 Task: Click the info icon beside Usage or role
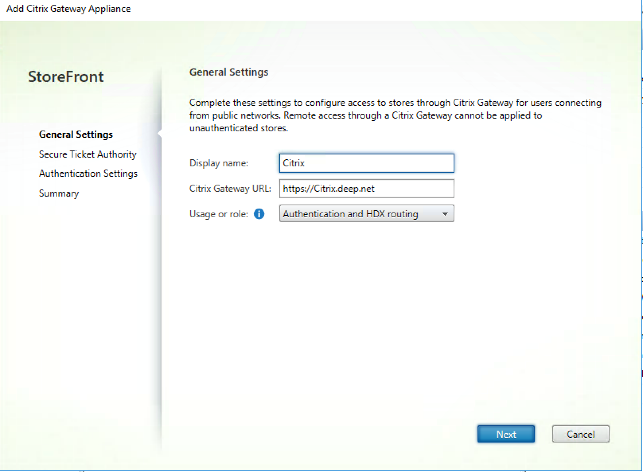click(x=259, y=214)
